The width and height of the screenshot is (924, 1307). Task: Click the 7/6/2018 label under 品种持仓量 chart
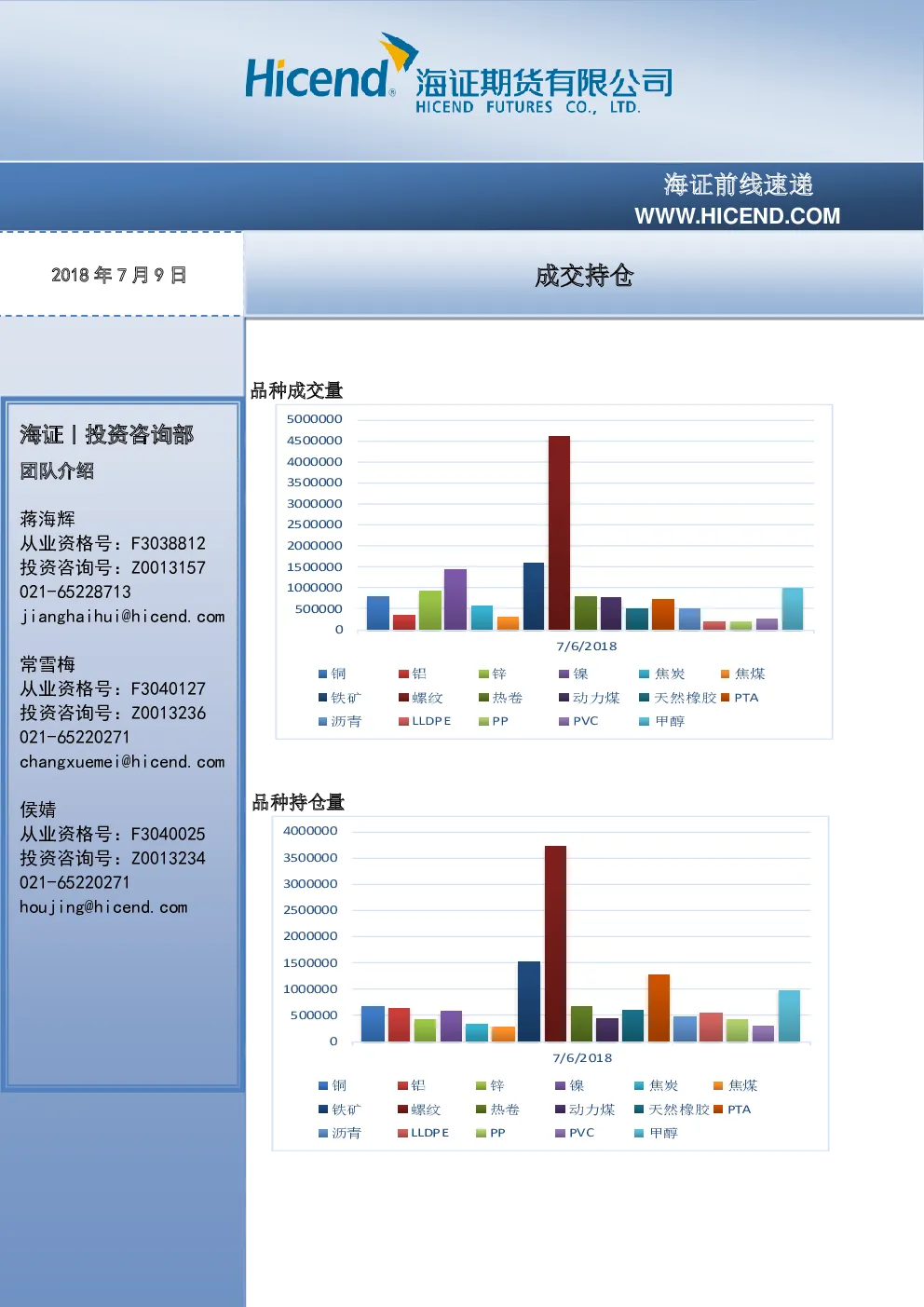pos(583,1058)
